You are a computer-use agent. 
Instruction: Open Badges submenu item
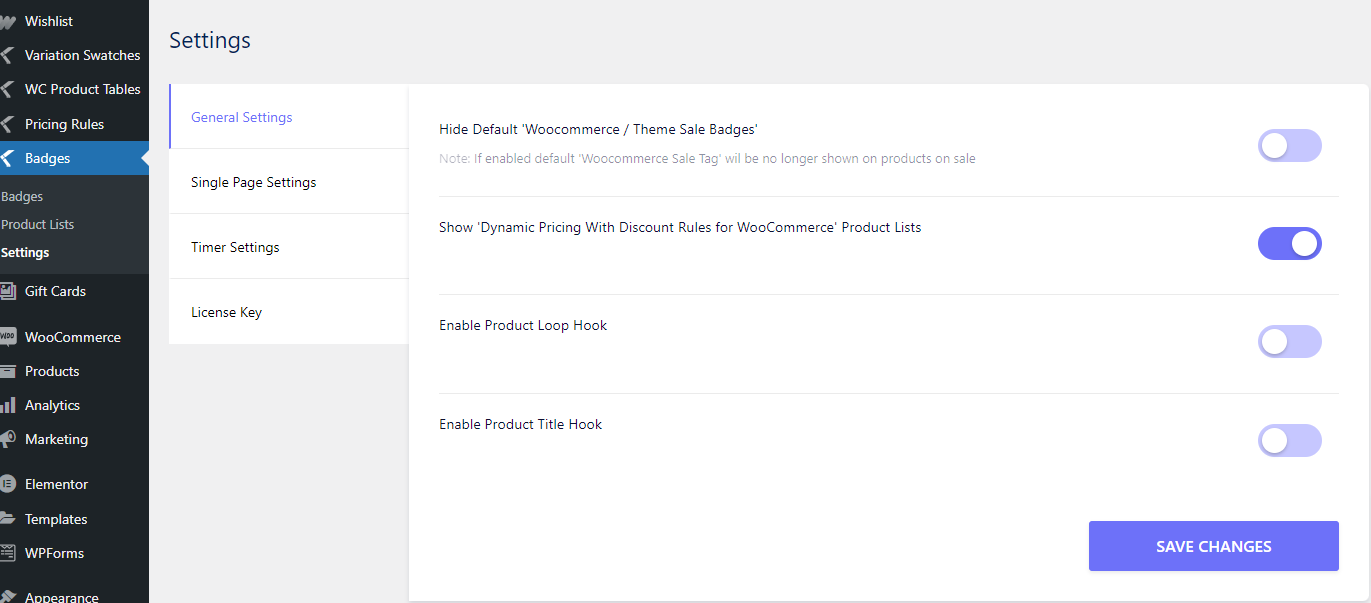pos(22,197)
